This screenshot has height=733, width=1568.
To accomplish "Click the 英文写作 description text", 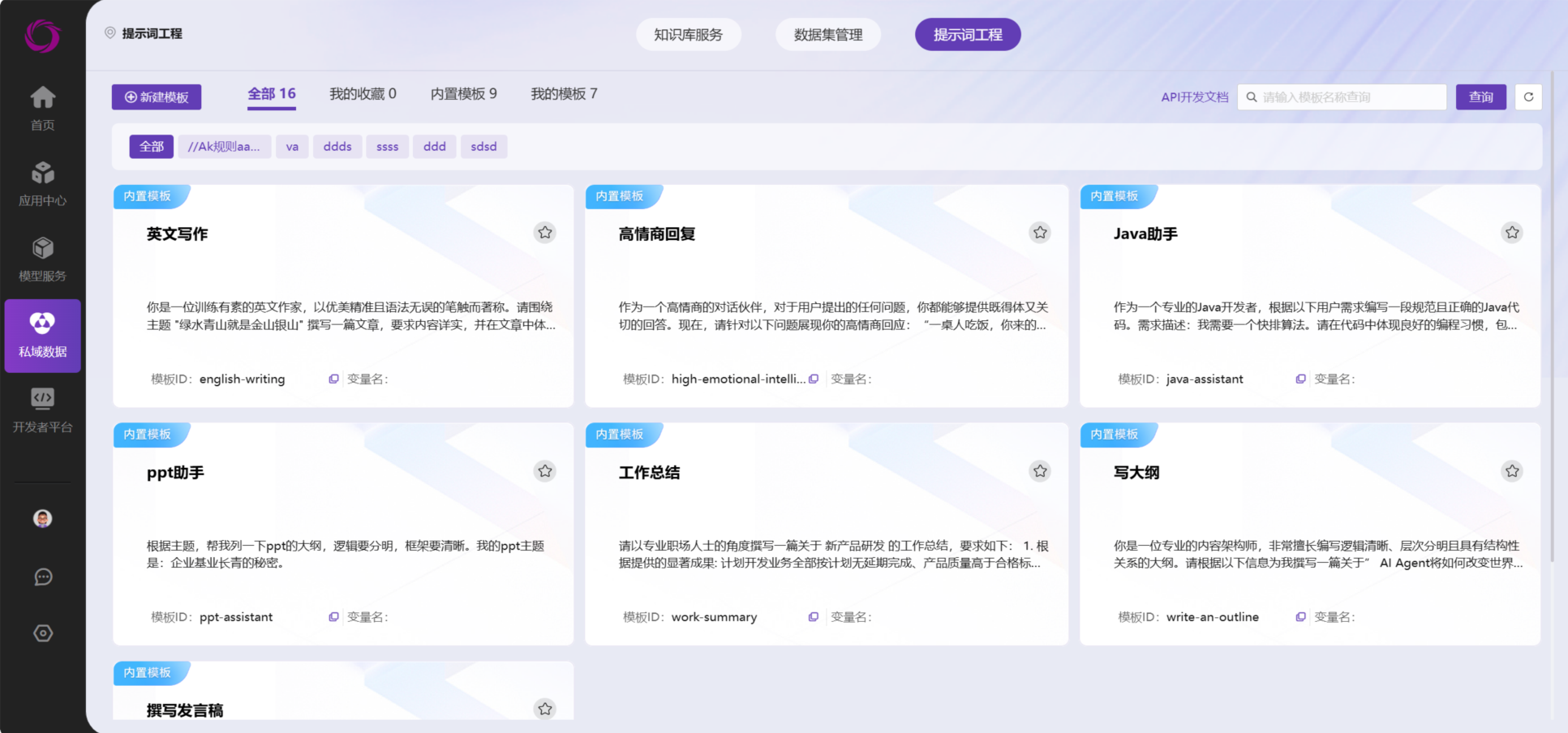I will click(x=350, y=316).
